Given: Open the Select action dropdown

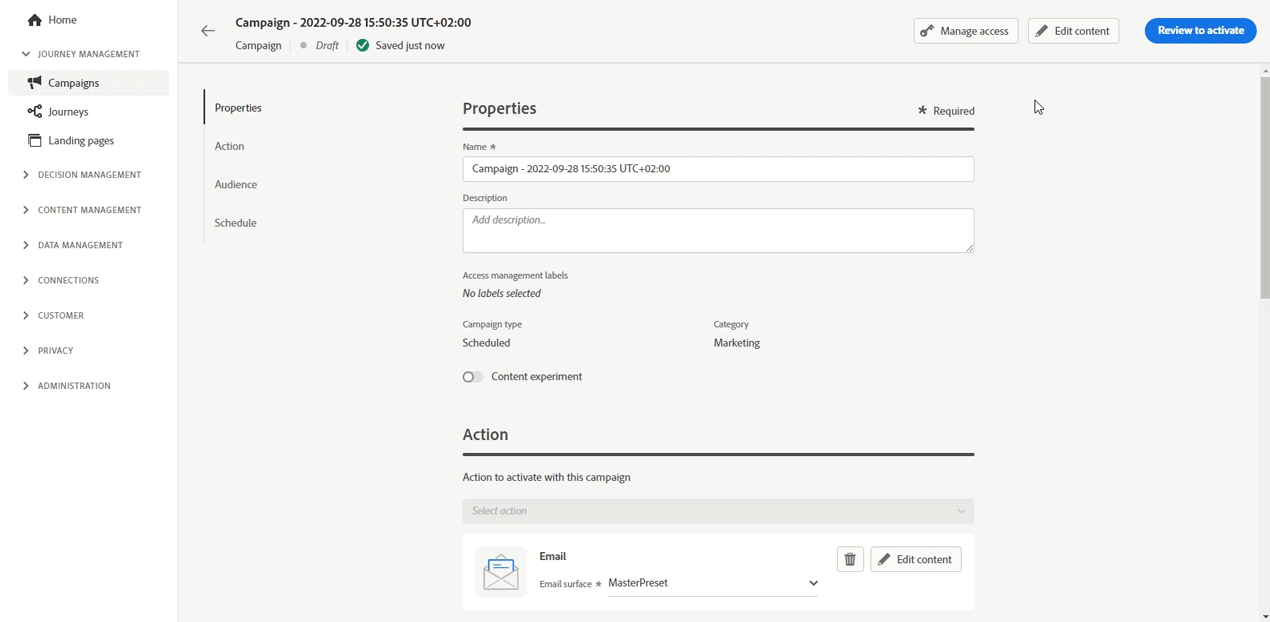Looking at the screenshot, I should [718, 511].
